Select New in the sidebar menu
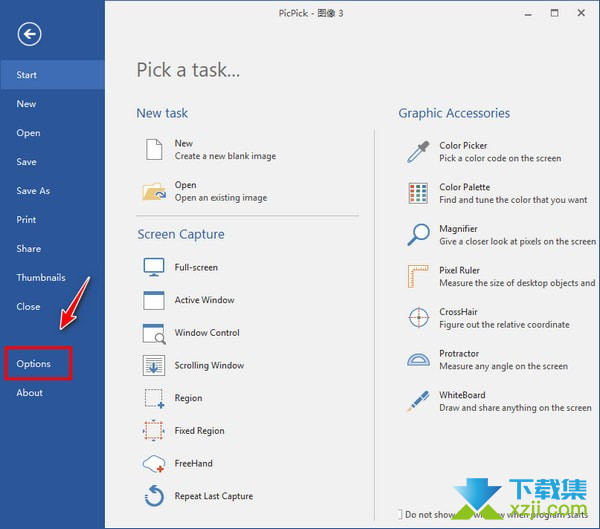This screenshot has width=600, height=529. 26,104
